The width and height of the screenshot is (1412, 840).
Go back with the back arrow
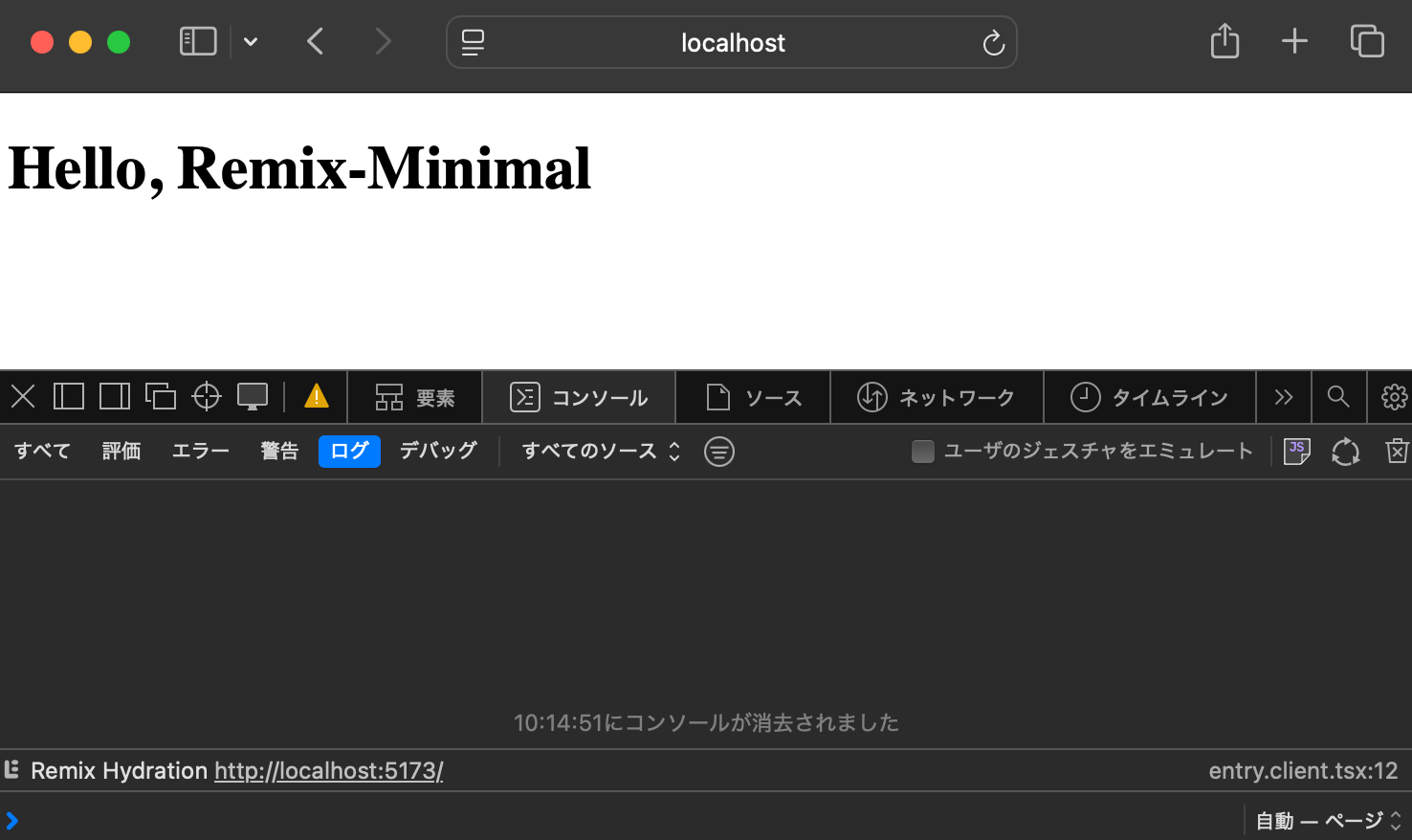316,42
